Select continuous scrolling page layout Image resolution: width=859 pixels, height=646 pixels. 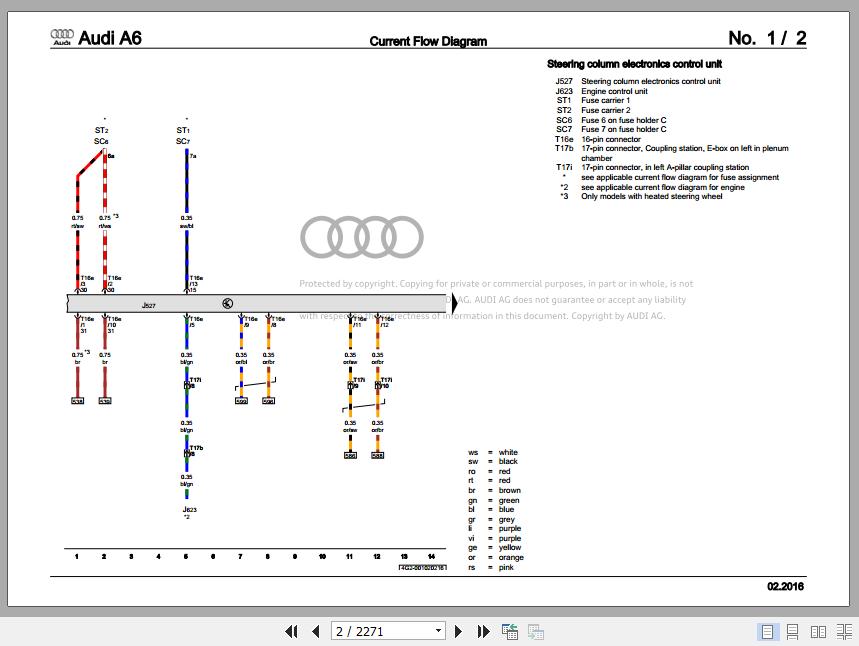[x=792, y=632]
